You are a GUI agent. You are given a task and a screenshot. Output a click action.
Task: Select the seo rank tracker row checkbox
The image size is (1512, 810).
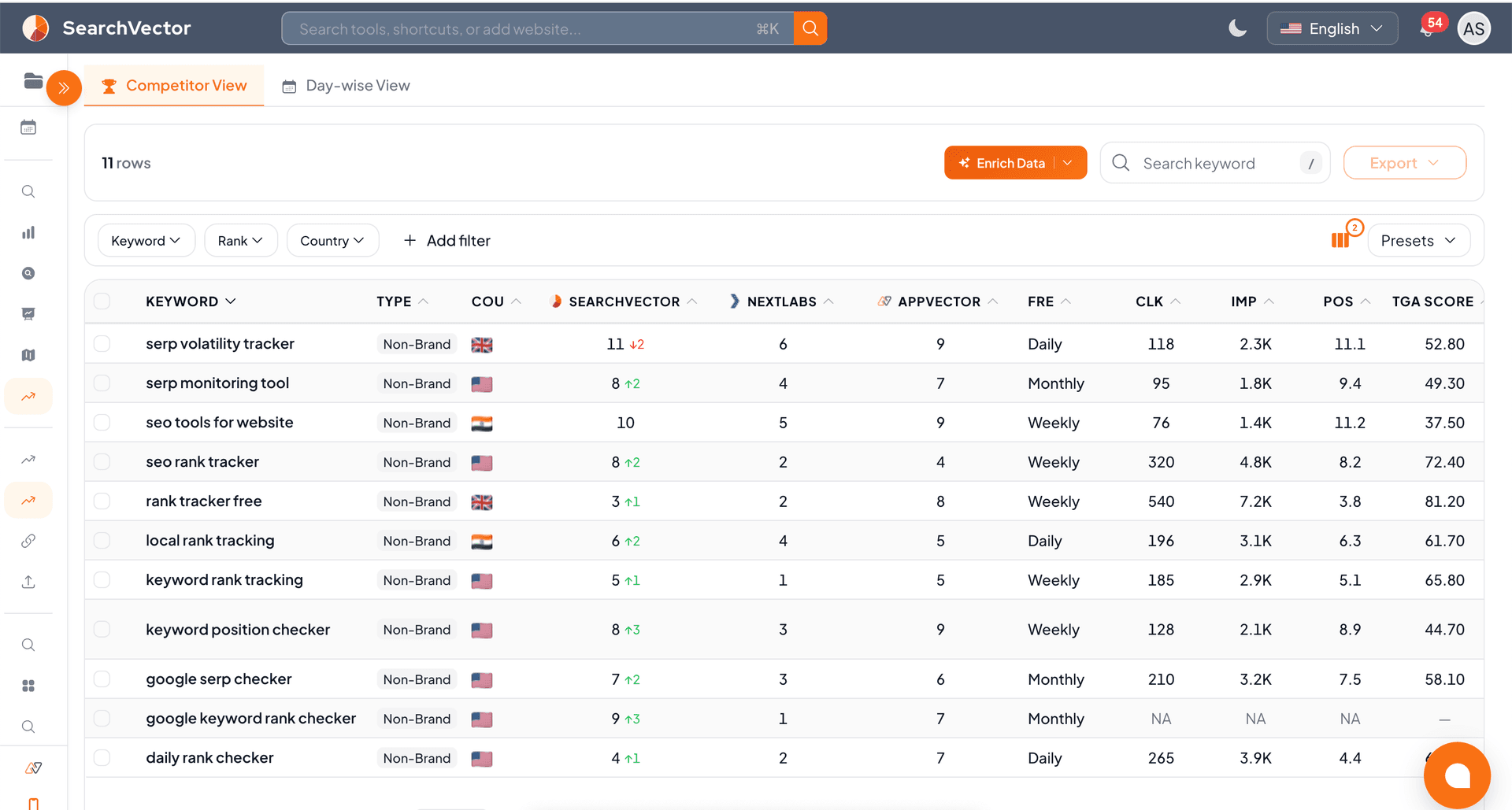tap(102, 462)
